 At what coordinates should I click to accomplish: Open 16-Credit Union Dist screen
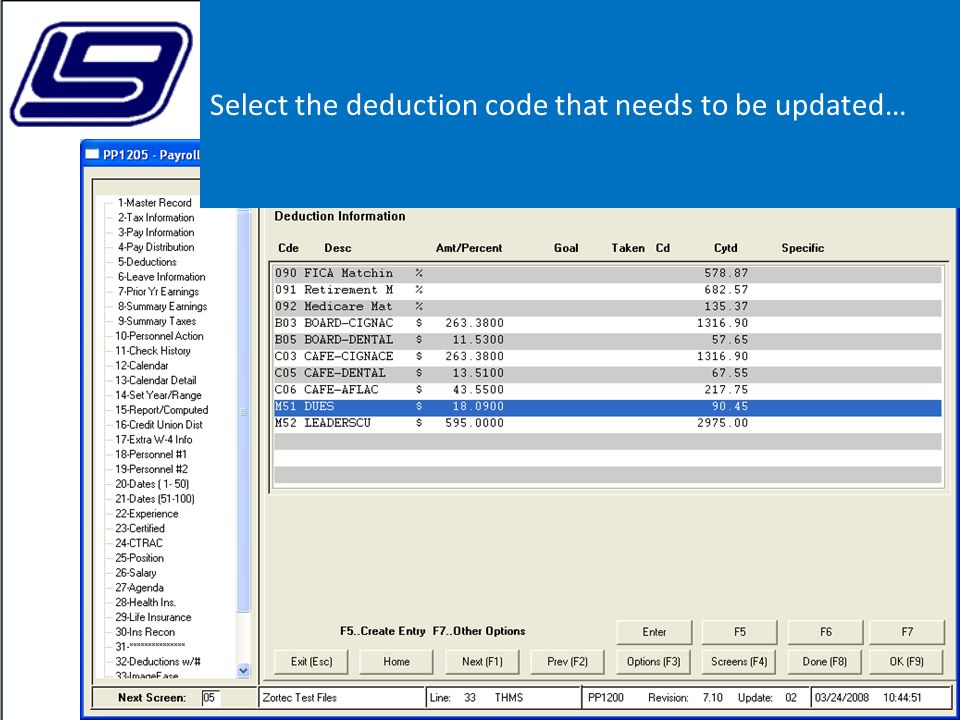(x=159, y=424)
